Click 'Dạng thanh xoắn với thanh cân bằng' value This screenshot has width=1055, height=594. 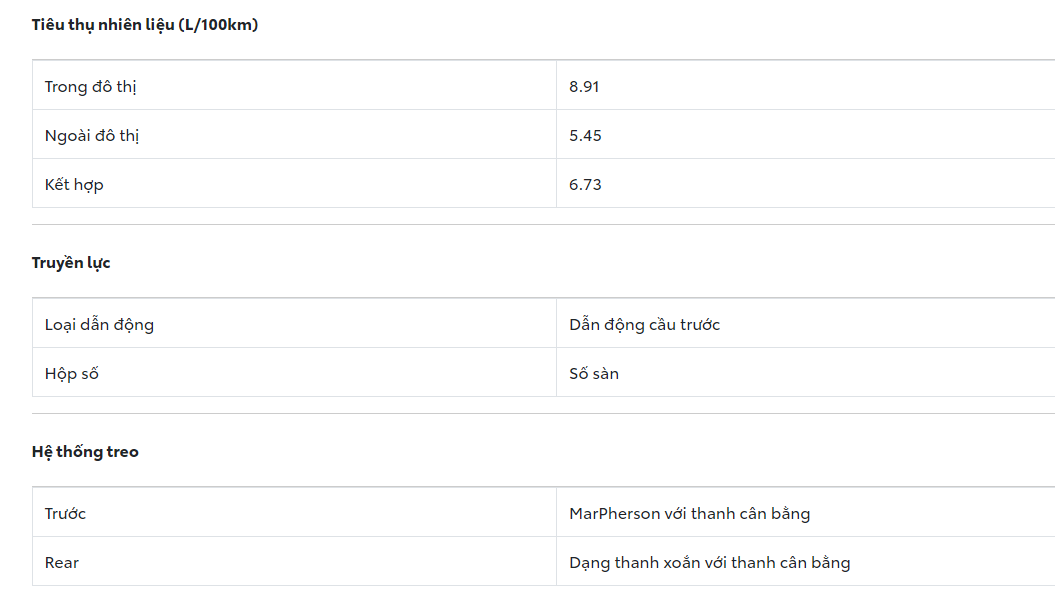709,563
